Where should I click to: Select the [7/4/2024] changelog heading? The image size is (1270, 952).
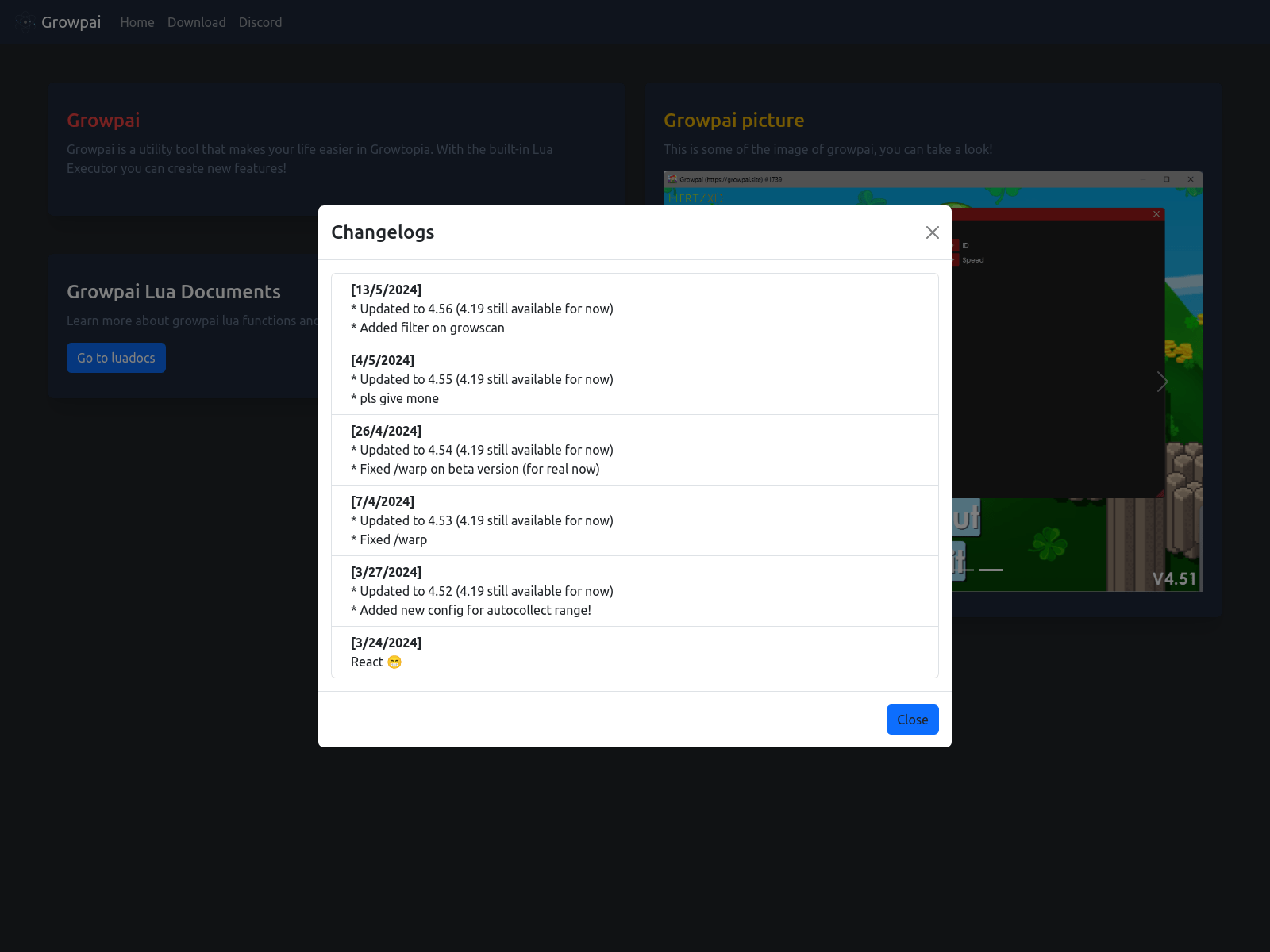[x=383, y=501]
